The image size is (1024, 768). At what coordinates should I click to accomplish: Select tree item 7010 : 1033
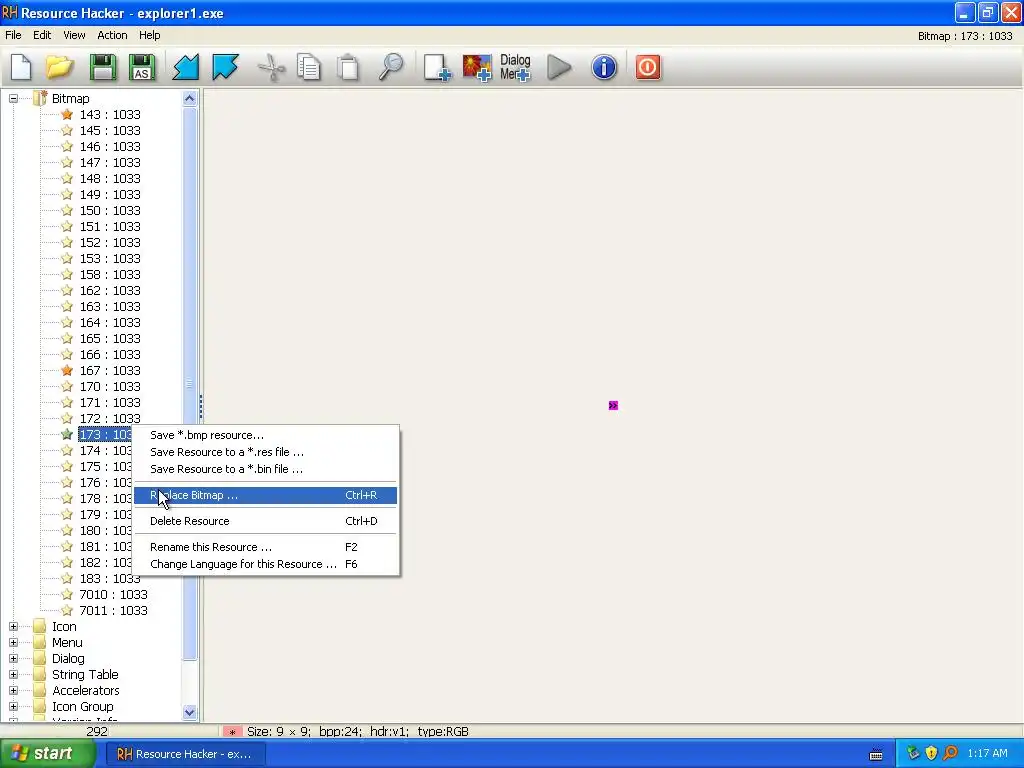[114, 594]
